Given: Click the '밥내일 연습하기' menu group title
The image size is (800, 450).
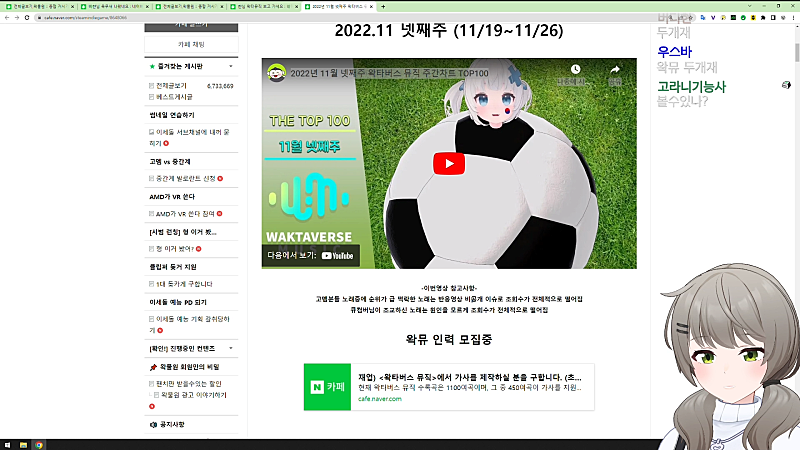Looking at the screenshot, I should (x=172, y=115).
